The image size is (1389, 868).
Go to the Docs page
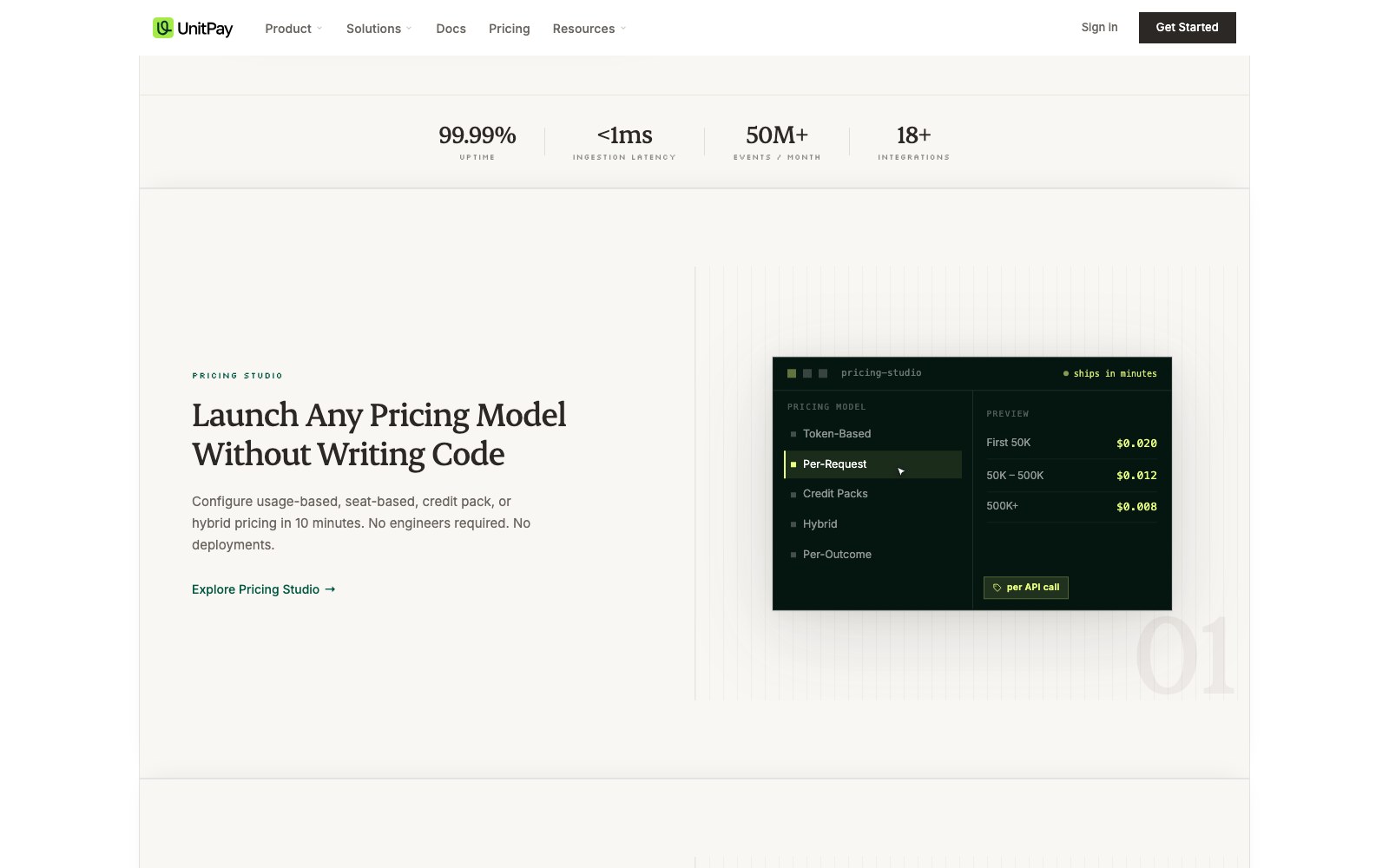[x=451, y=29]
